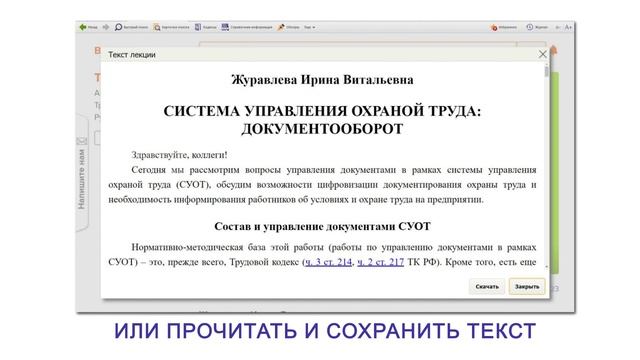
Task: Decrease font size with A- button
Action: pos(558,27)
